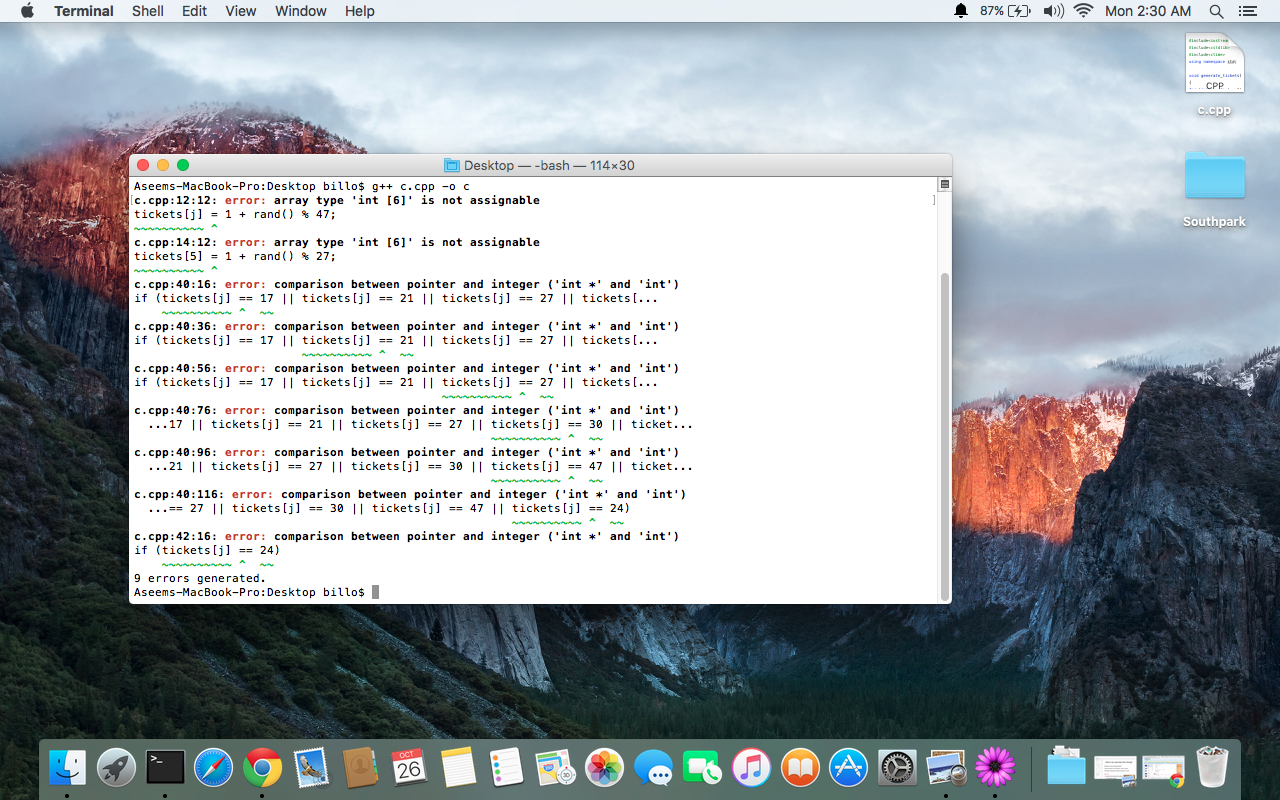Open the volume control in menu bar
The width and height of the screenshot is (1280, 800).
[x=1053, y=11]
